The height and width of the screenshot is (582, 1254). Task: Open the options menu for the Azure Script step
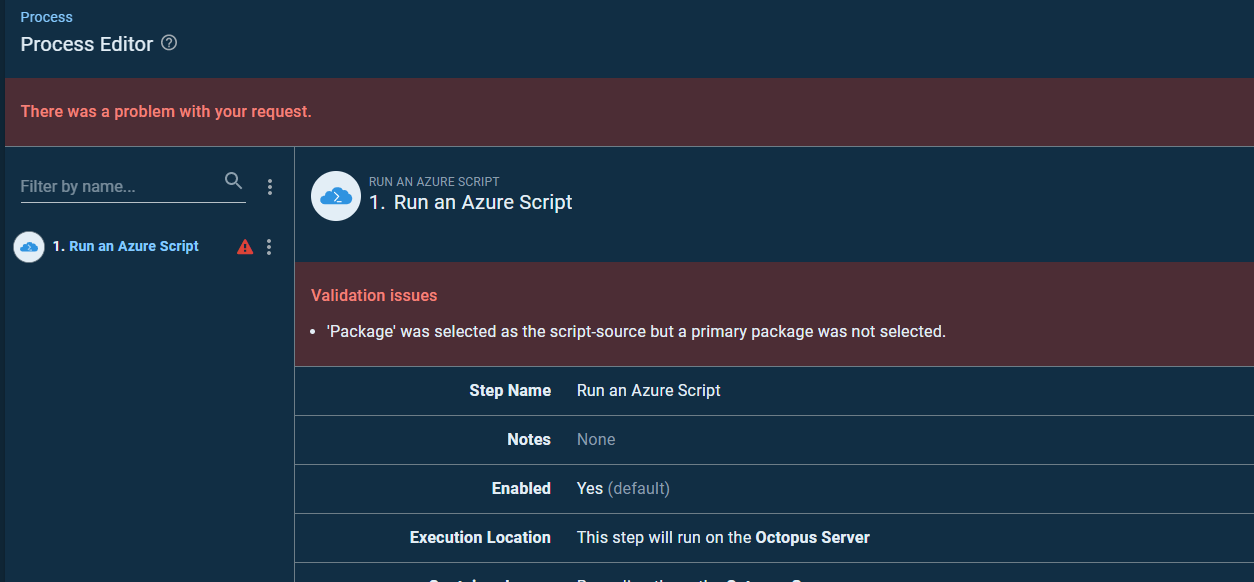[268, 246]
